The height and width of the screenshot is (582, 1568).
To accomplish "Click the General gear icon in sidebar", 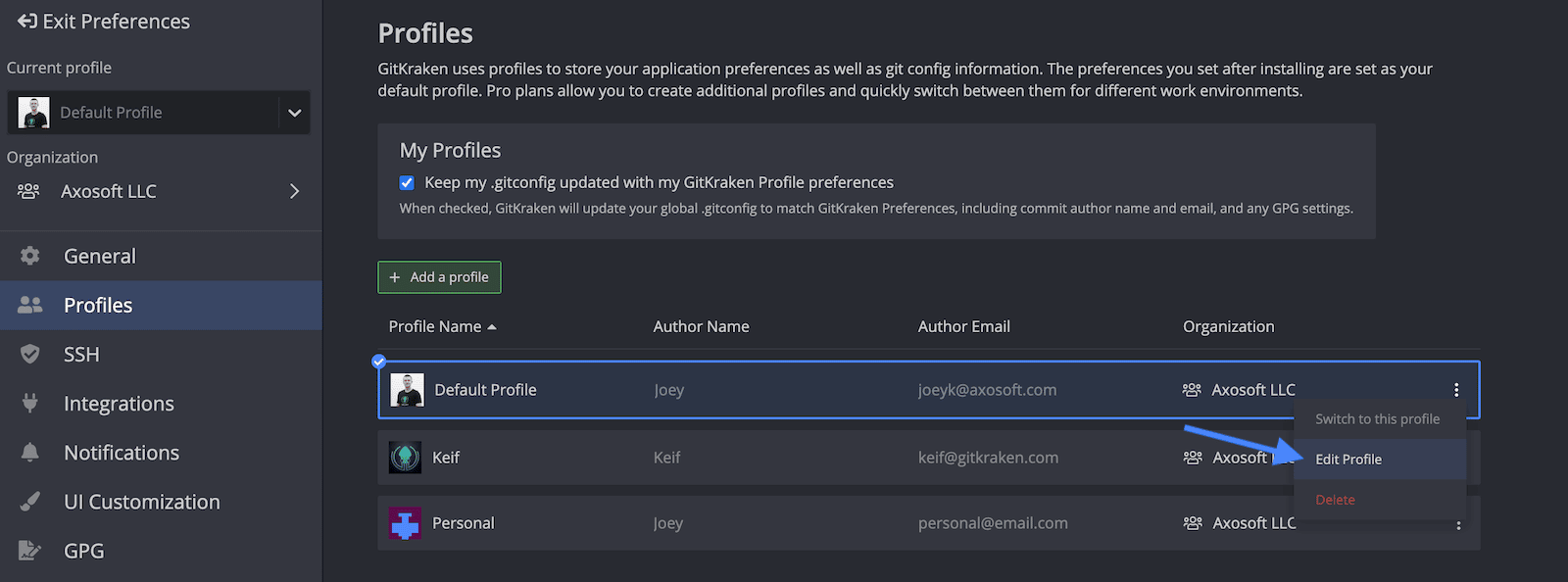I will pyautogui.click(x=30, y=256).
